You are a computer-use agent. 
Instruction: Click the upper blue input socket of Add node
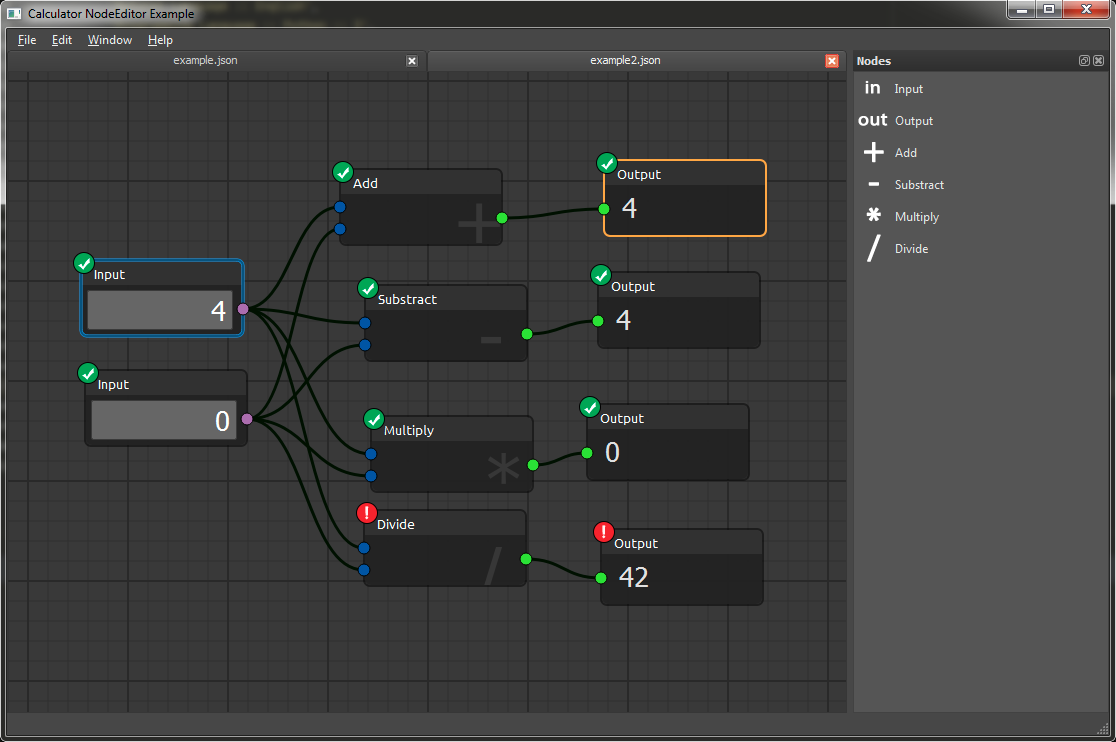(339, 207)
